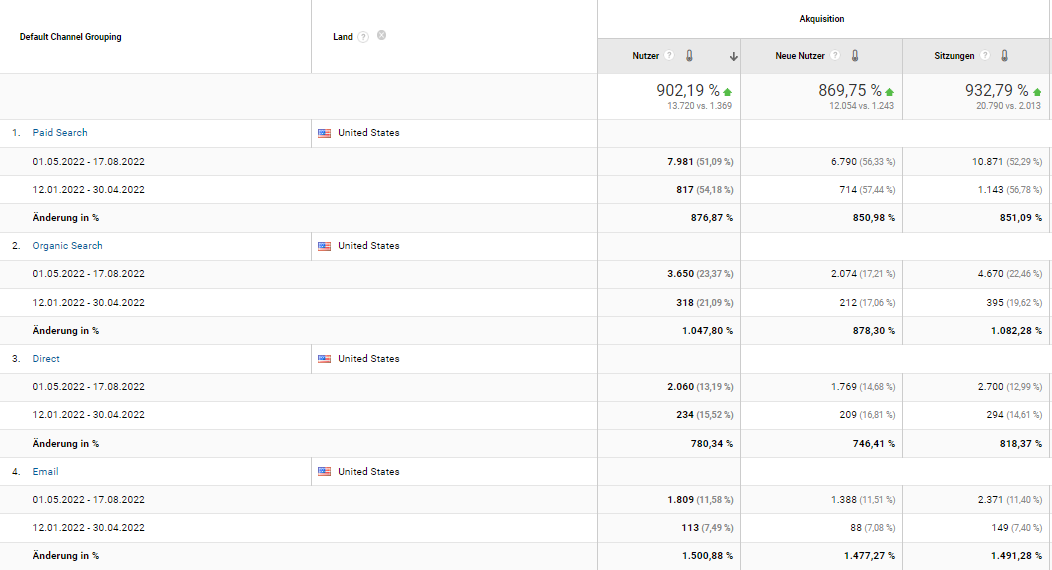This screenshot has width=1052, height=570.
Task: Click the Land dimension header label
Action: (343, 37)
